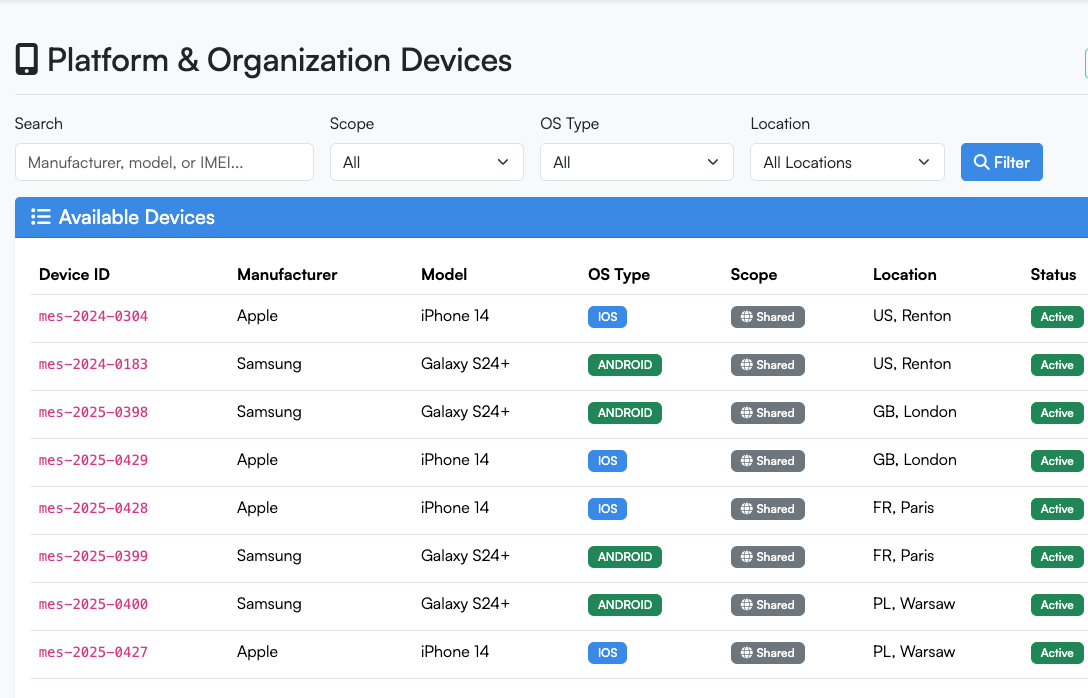Click ANDROID badge in mes-2025-0398 row
The height and width of the screenshot is (698, 1088).
click(x=624, y=413)
